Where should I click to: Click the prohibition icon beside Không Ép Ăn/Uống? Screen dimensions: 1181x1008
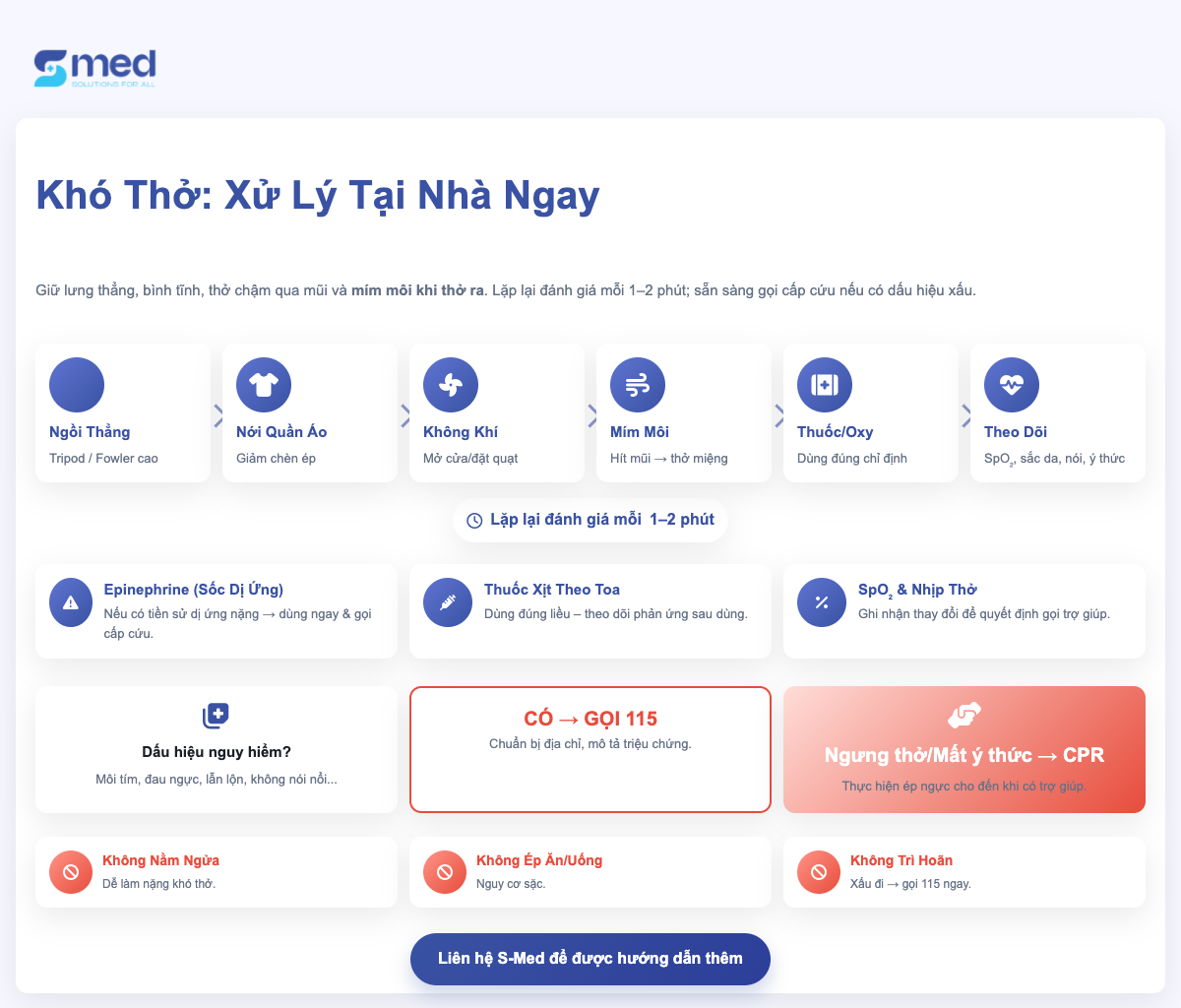[445, 872]
